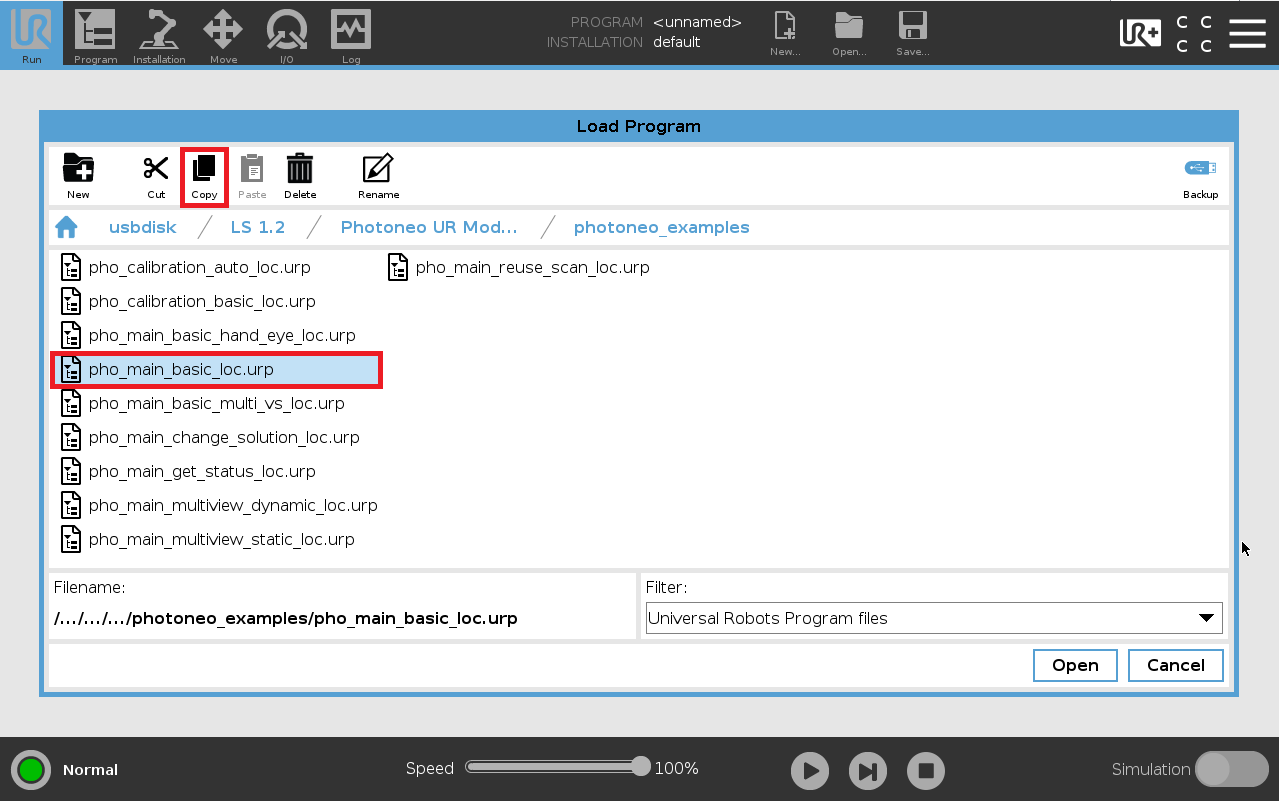This screenshot has width=1279, height=801.
Task: Click the Paste icon
Action: (252, 177)
